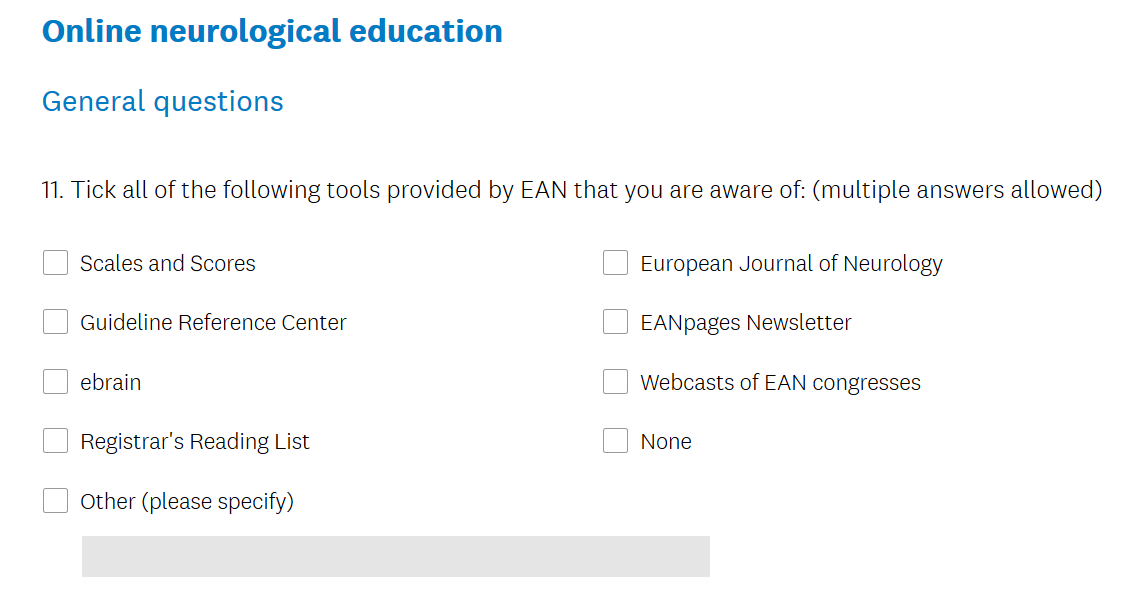This screenshot has height=611, width=1135.
Task: Check the Guideline Reference Center box
Action: [x=55, y=322]
